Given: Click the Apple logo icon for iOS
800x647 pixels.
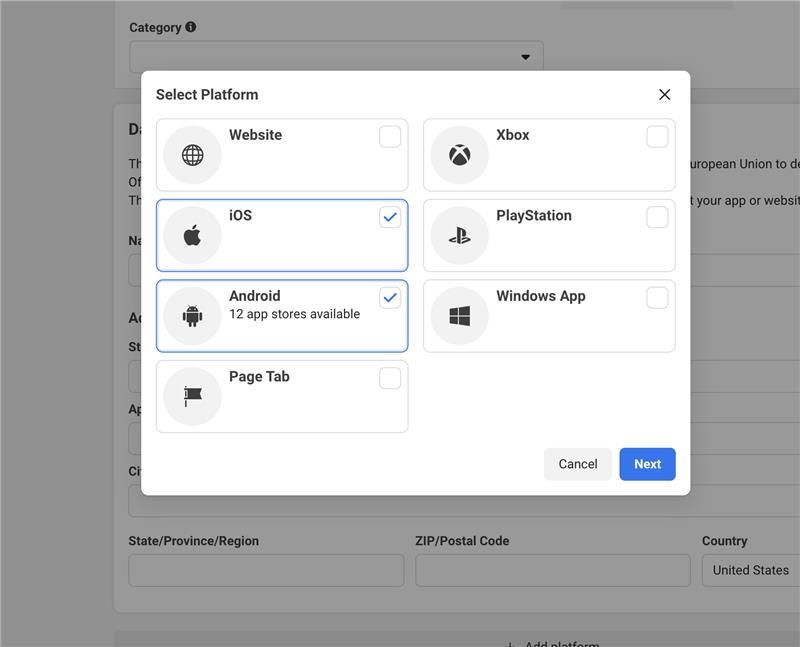Looking at the screenshot, I should click(x=192, y=235).
